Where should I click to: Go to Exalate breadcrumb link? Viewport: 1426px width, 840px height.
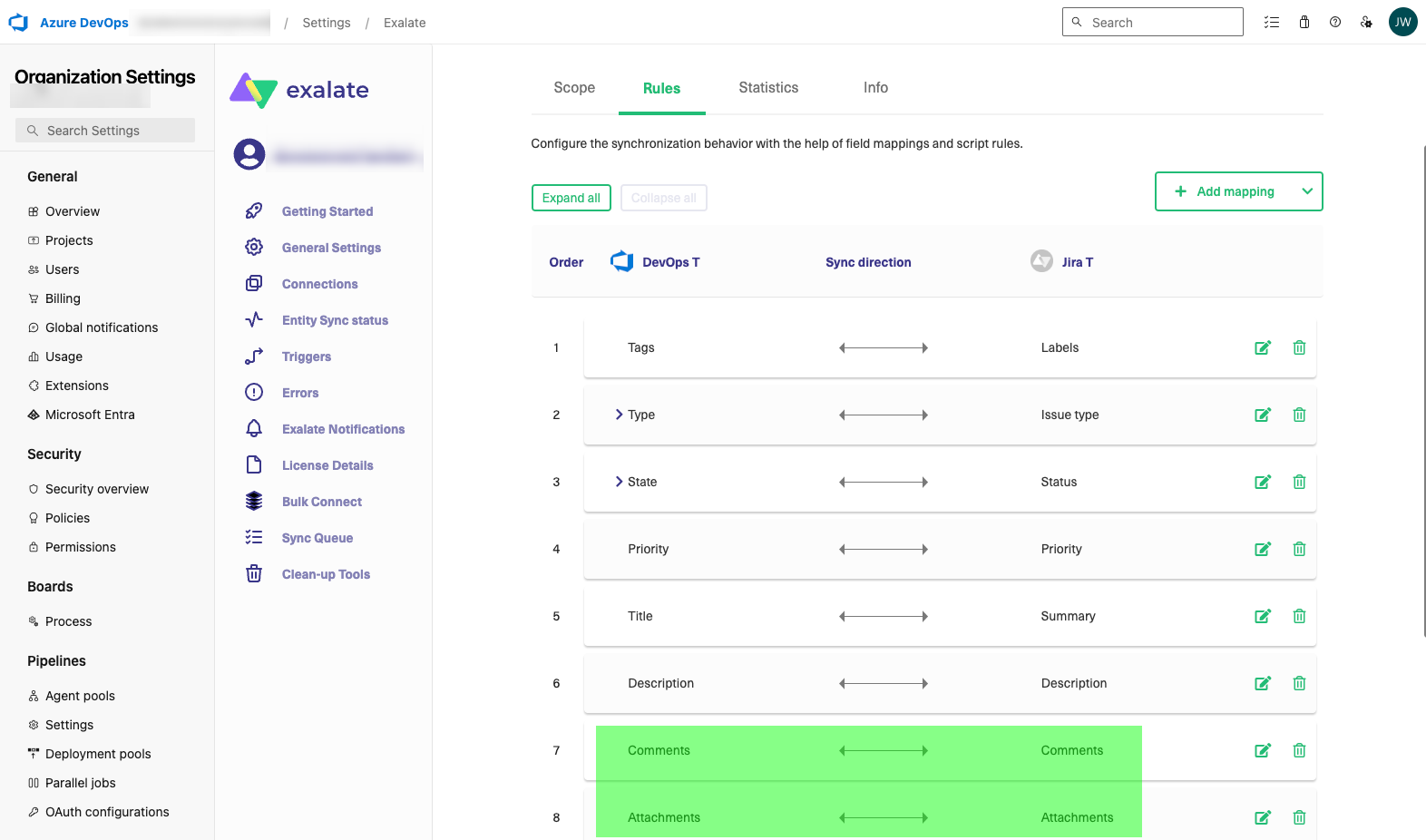(x=405, y=23)
